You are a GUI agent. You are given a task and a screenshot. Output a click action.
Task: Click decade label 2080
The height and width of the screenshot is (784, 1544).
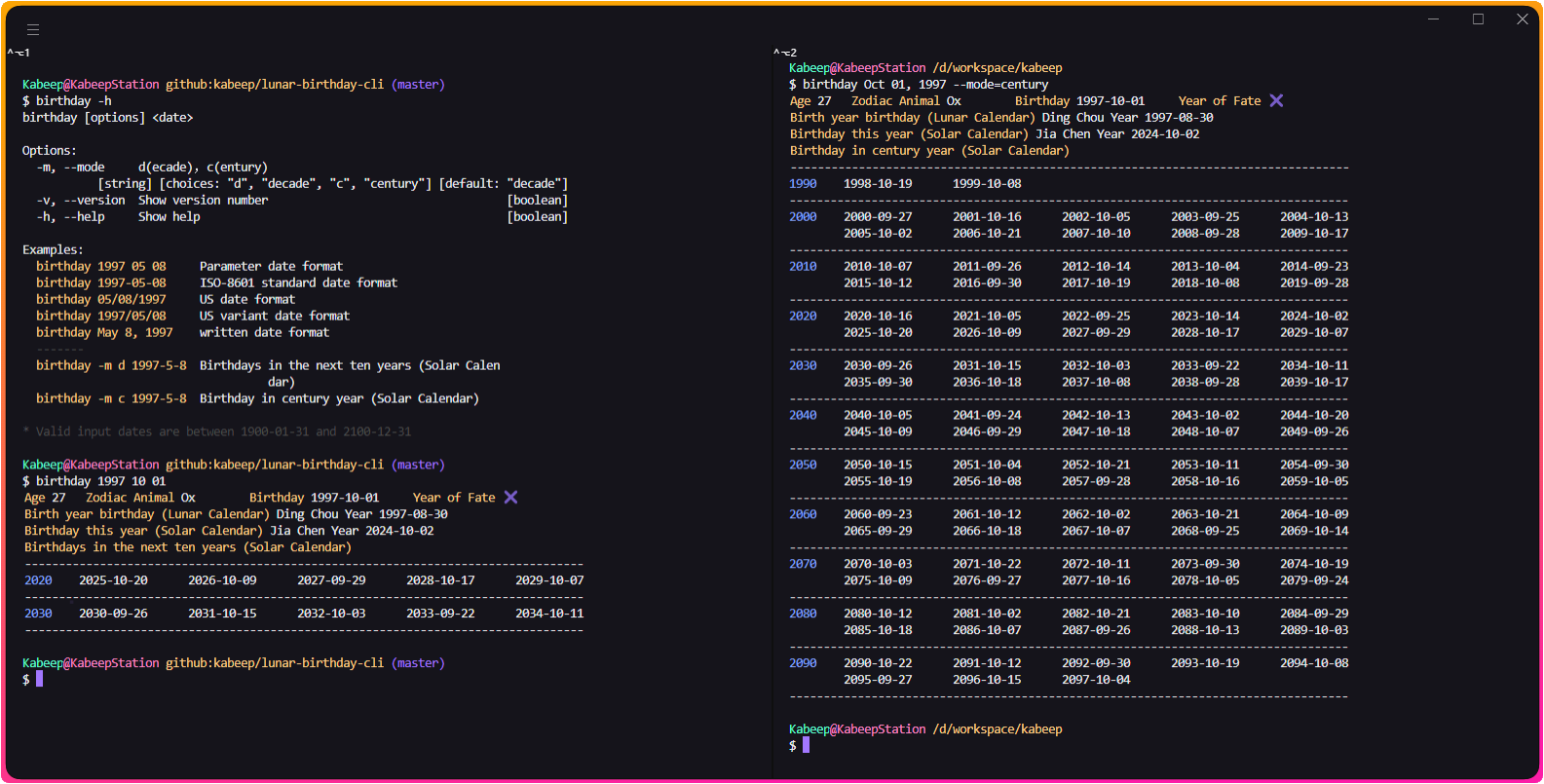[803, 615]
